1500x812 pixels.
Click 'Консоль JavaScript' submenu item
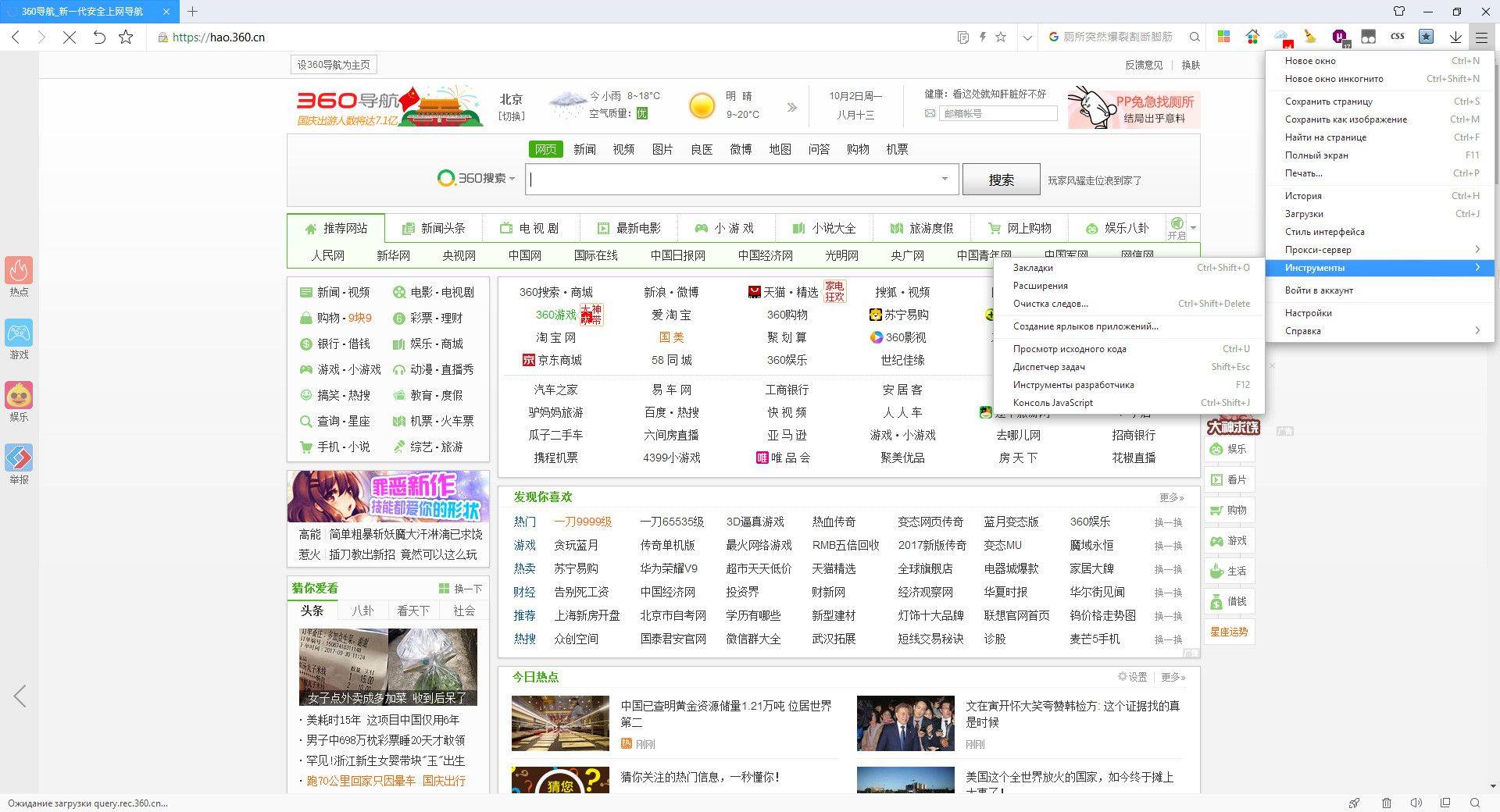coord(1129,402)
